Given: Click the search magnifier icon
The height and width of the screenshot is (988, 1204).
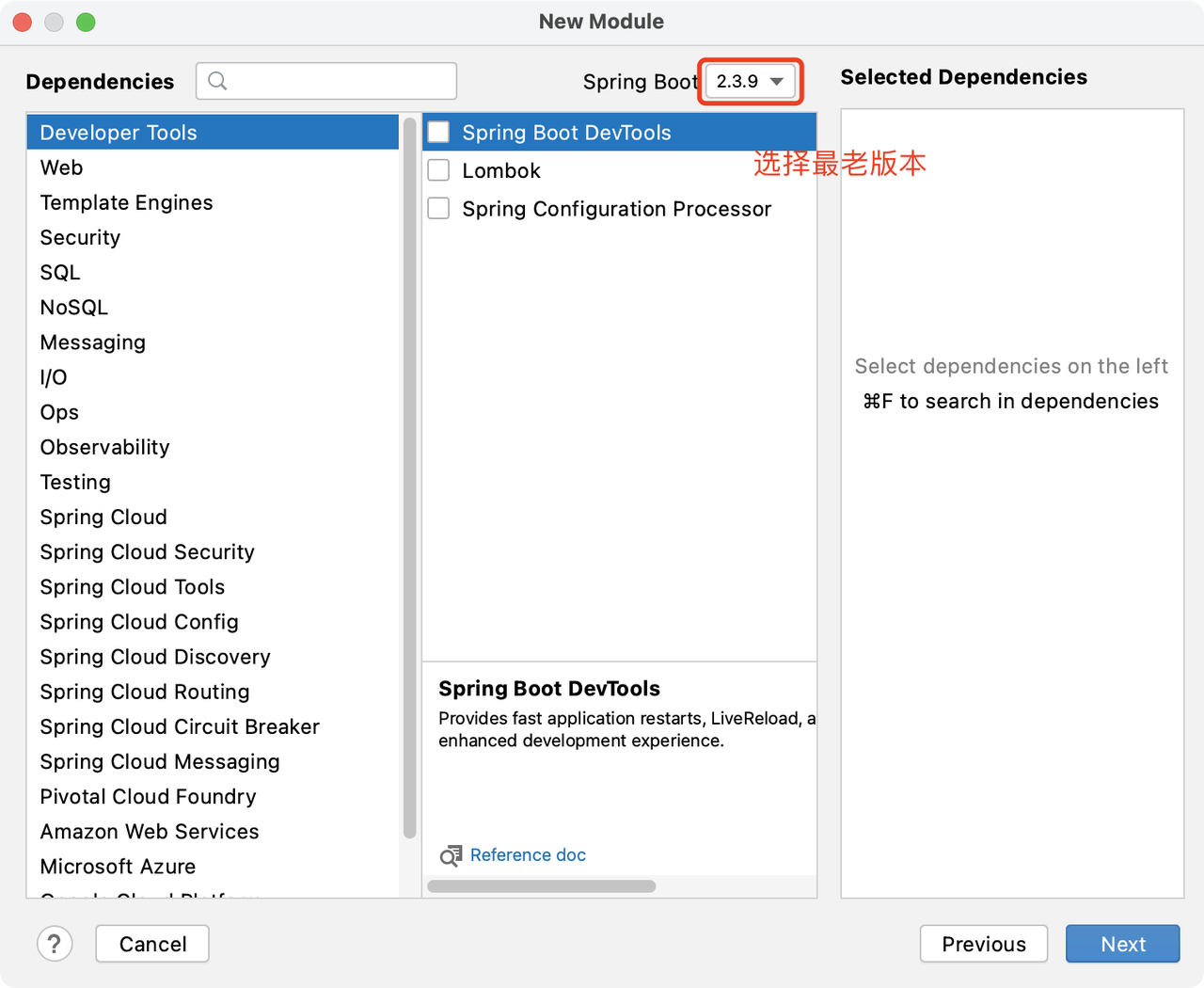Looking at the screenshot, I should 217,81.
